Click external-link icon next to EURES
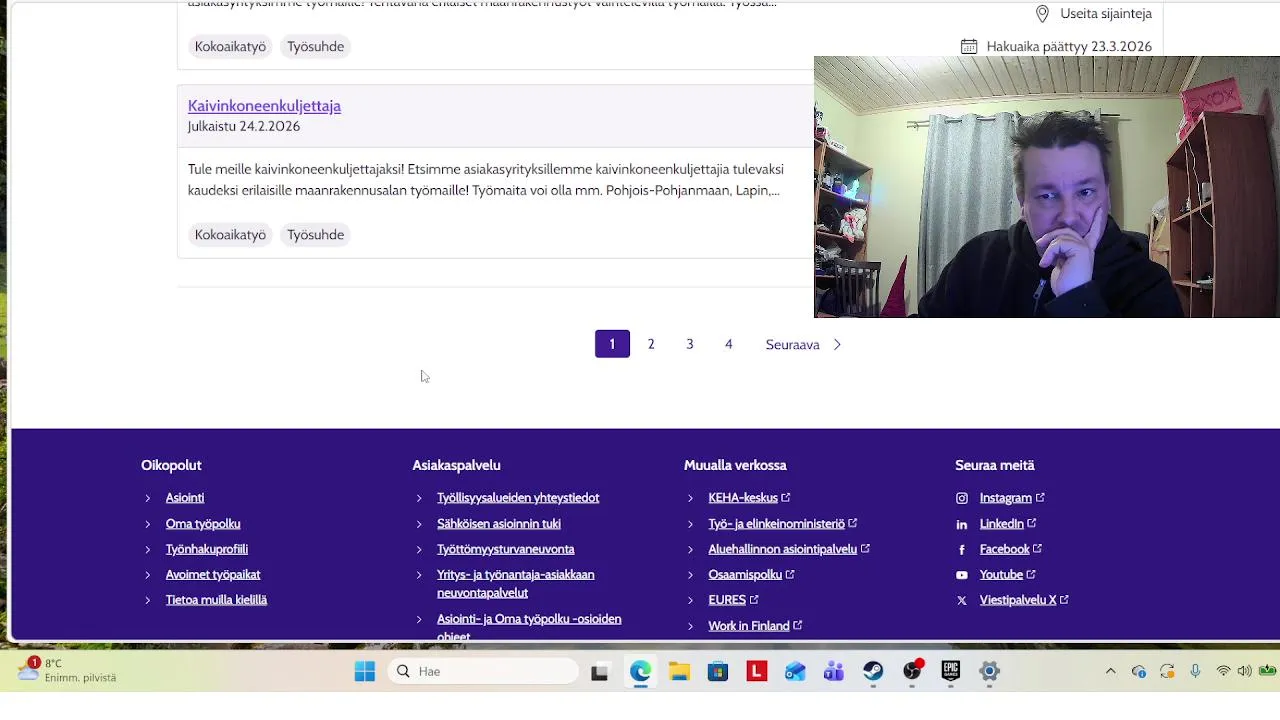The image size is (1280, 720). tap(754, 600)
